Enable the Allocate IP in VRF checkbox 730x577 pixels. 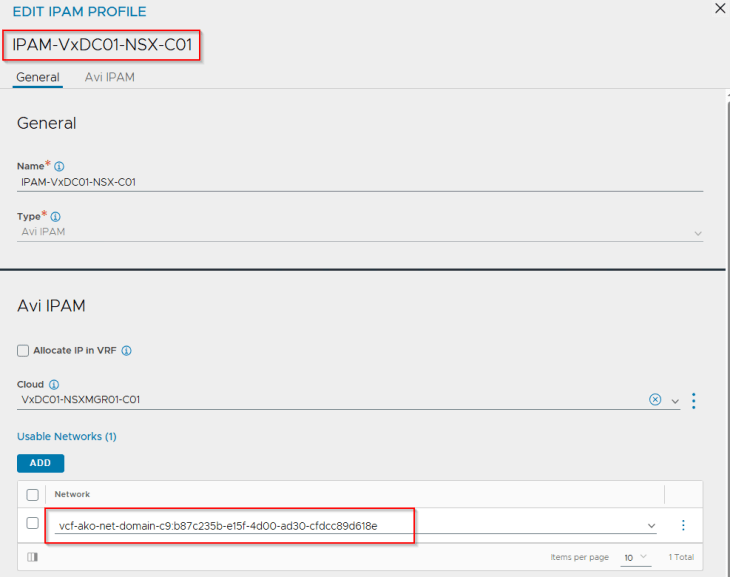point(23,351)
